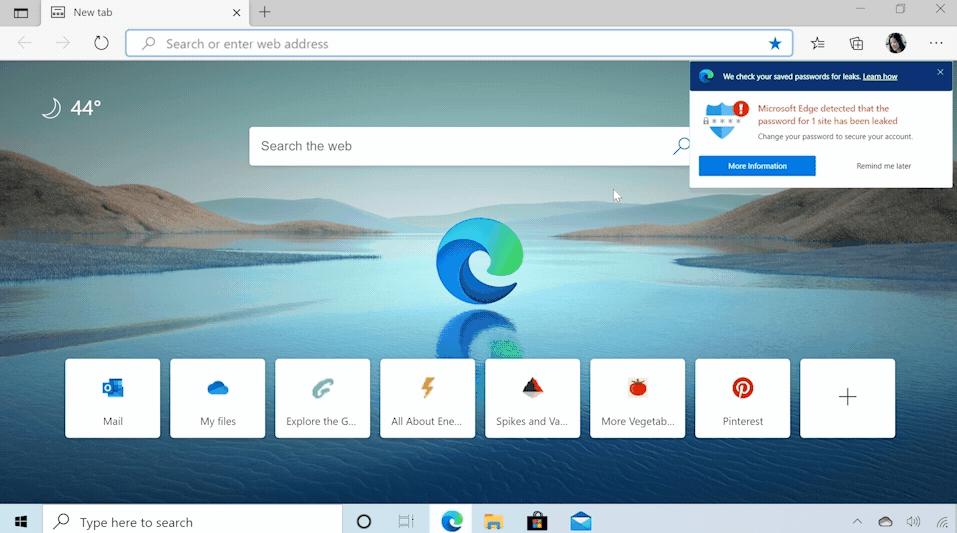Viewport: 957px width, 533px height.
Task: Select the New tab tab
Action: (x=145, y=13)
